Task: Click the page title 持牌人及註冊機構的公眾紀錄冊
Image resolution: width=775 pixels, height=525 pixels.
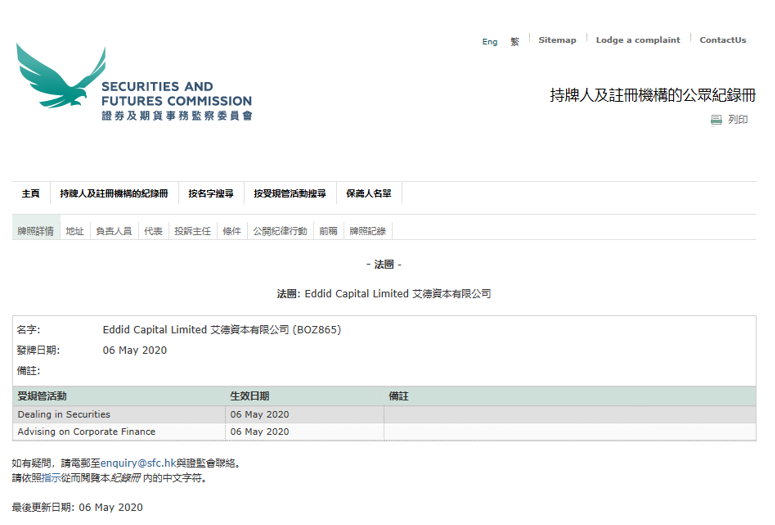Action: click(x=652, y=95)
